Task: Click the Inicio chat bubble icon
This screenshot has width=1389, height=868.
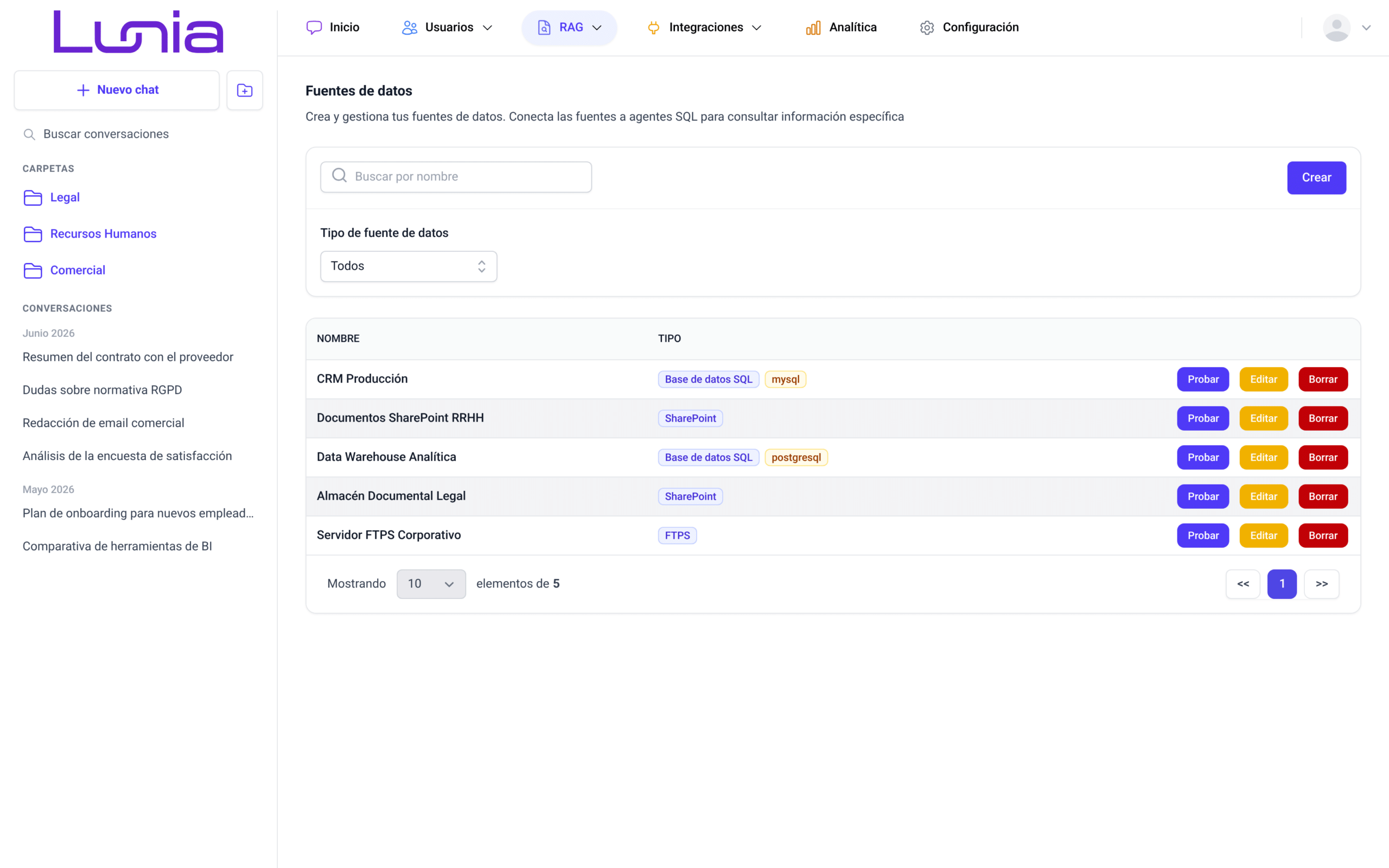Action: [314, 28]
